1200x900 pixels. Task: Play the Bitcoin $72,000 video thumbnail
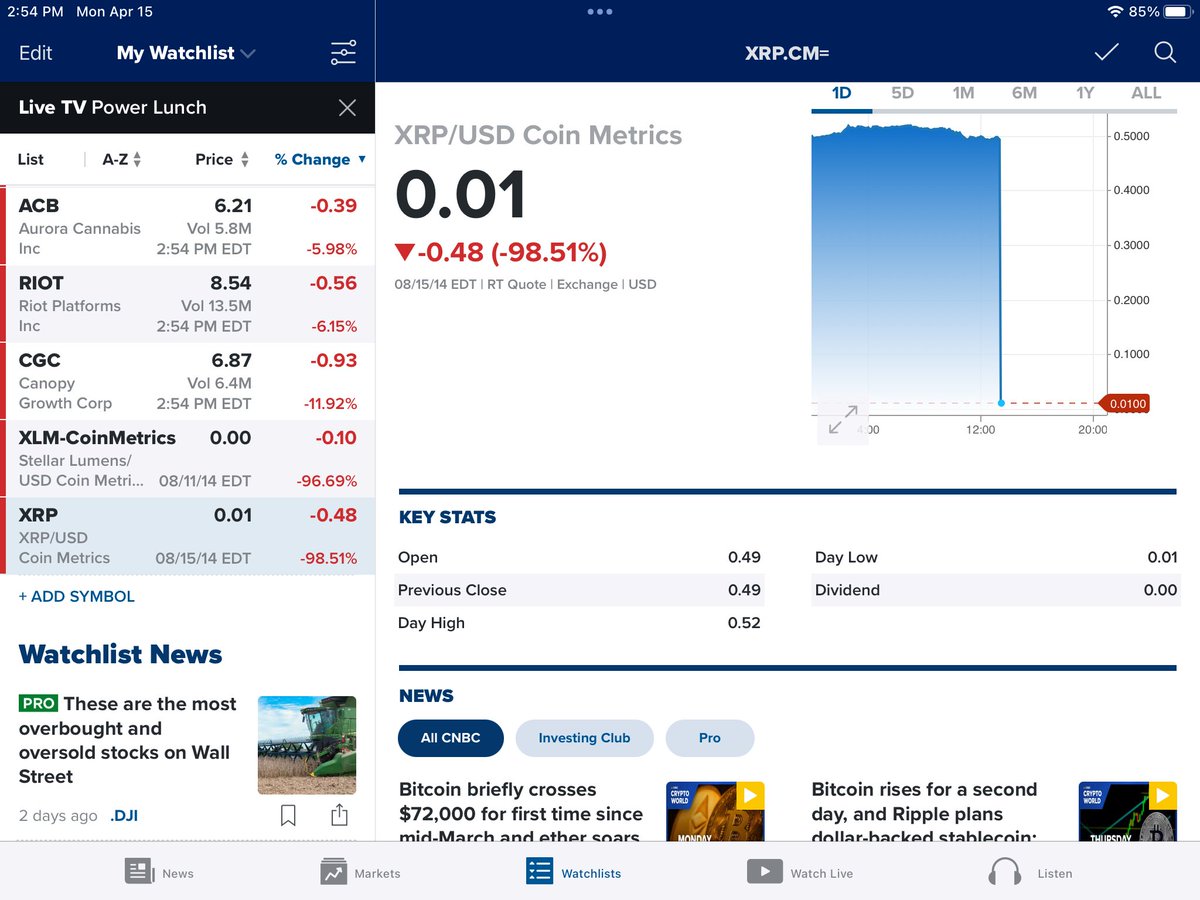coord(715,811)
